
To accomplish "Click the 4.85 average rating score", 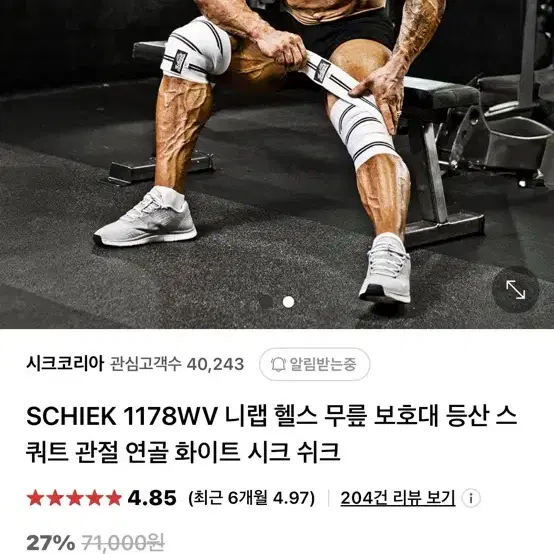I will pyautogui.click(x=152, y=498).
